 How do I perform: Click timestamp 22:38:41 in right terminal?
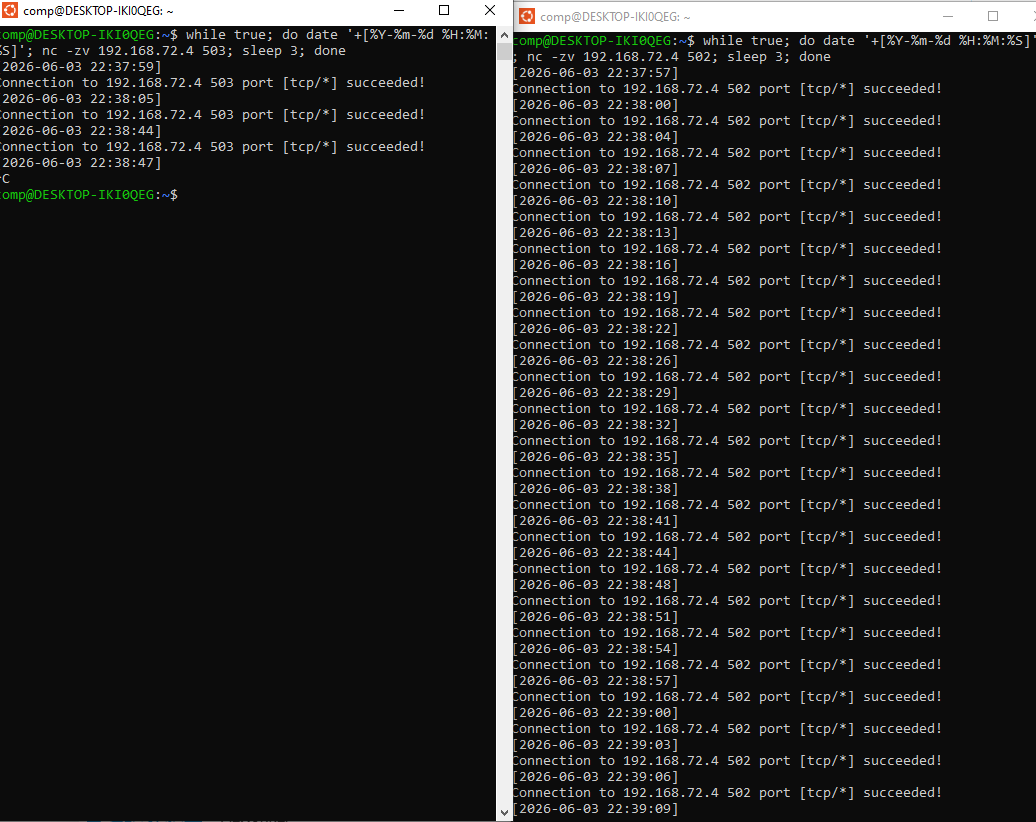pyautogui.click(x=596, y=521)
